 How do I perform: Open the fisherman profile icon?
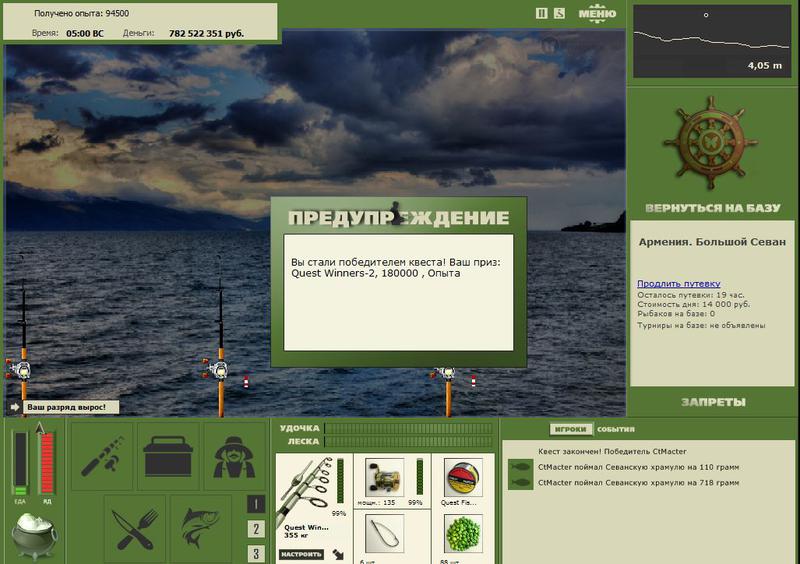(234, 456)
